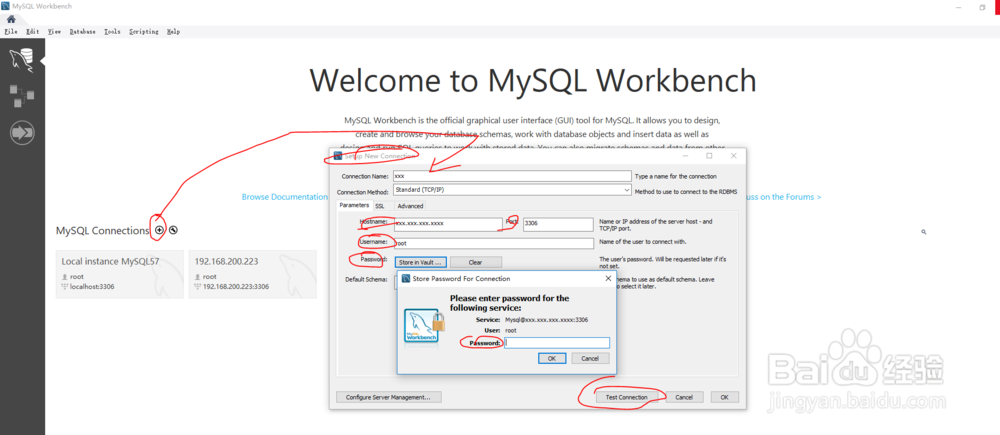Open the Edit menu

[33, 31]
